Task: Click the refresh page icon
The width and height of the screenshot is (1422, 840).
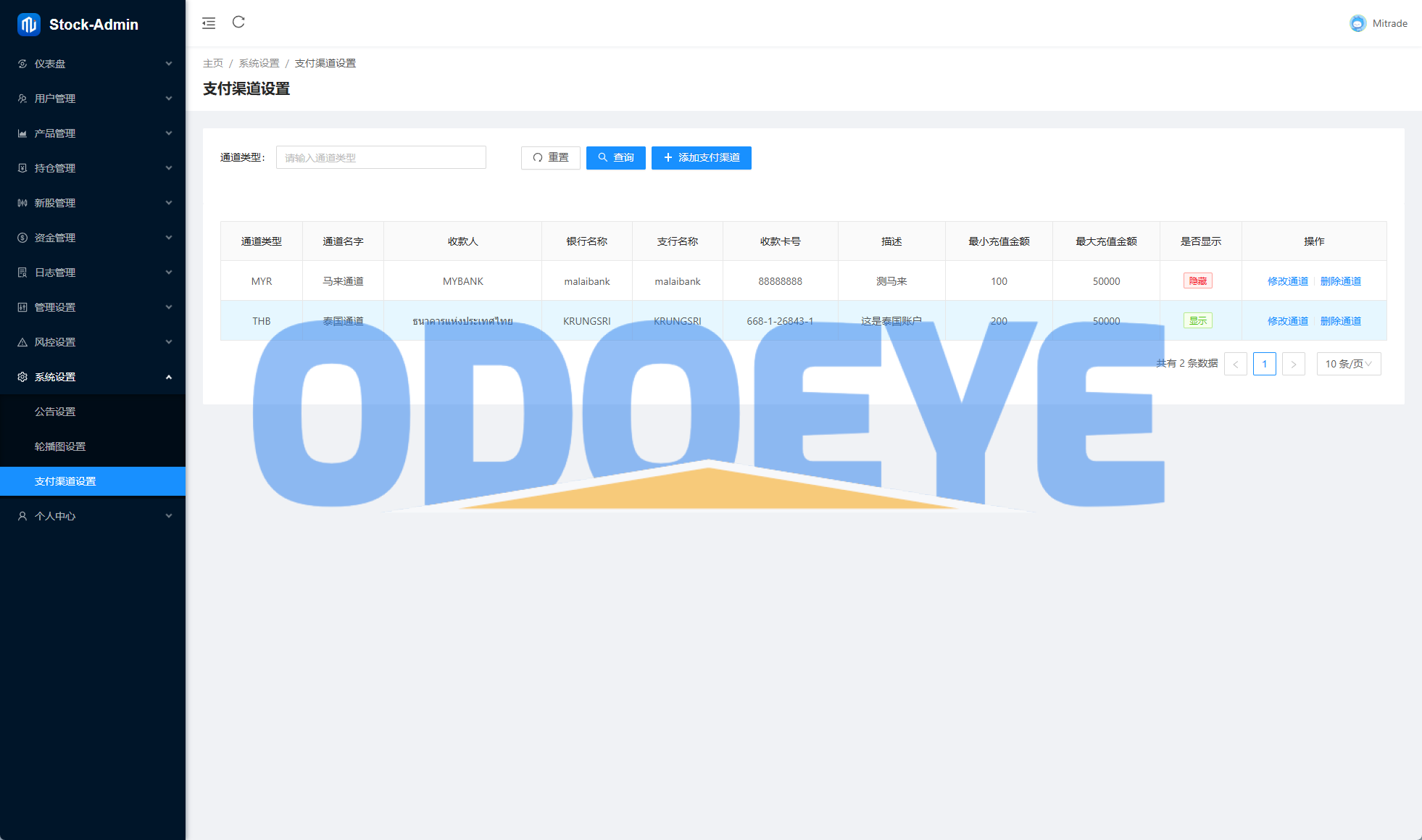Action: click(238, 22)
